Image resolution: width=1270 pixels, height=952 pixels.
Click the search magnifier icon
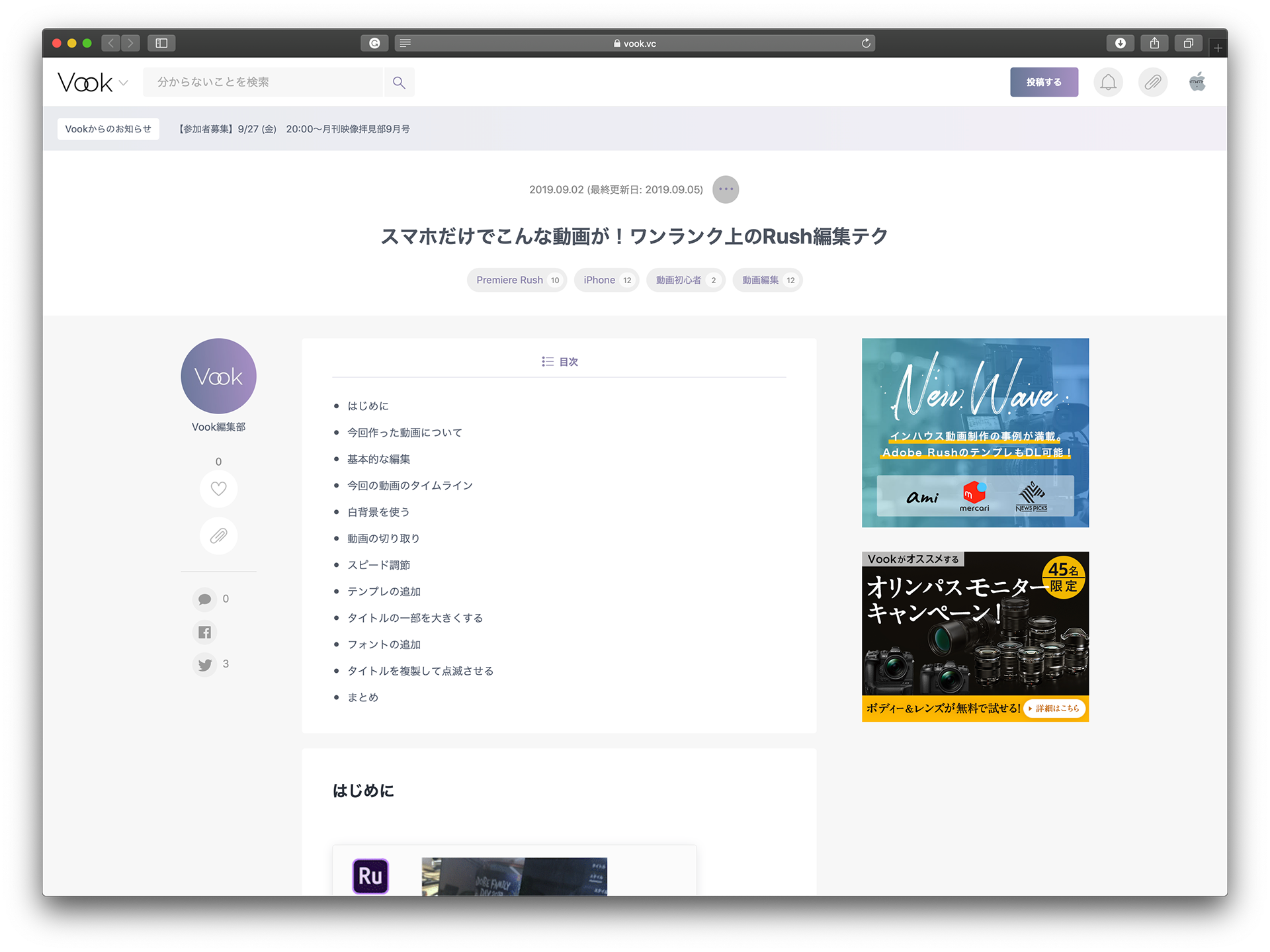pos(399,83)
